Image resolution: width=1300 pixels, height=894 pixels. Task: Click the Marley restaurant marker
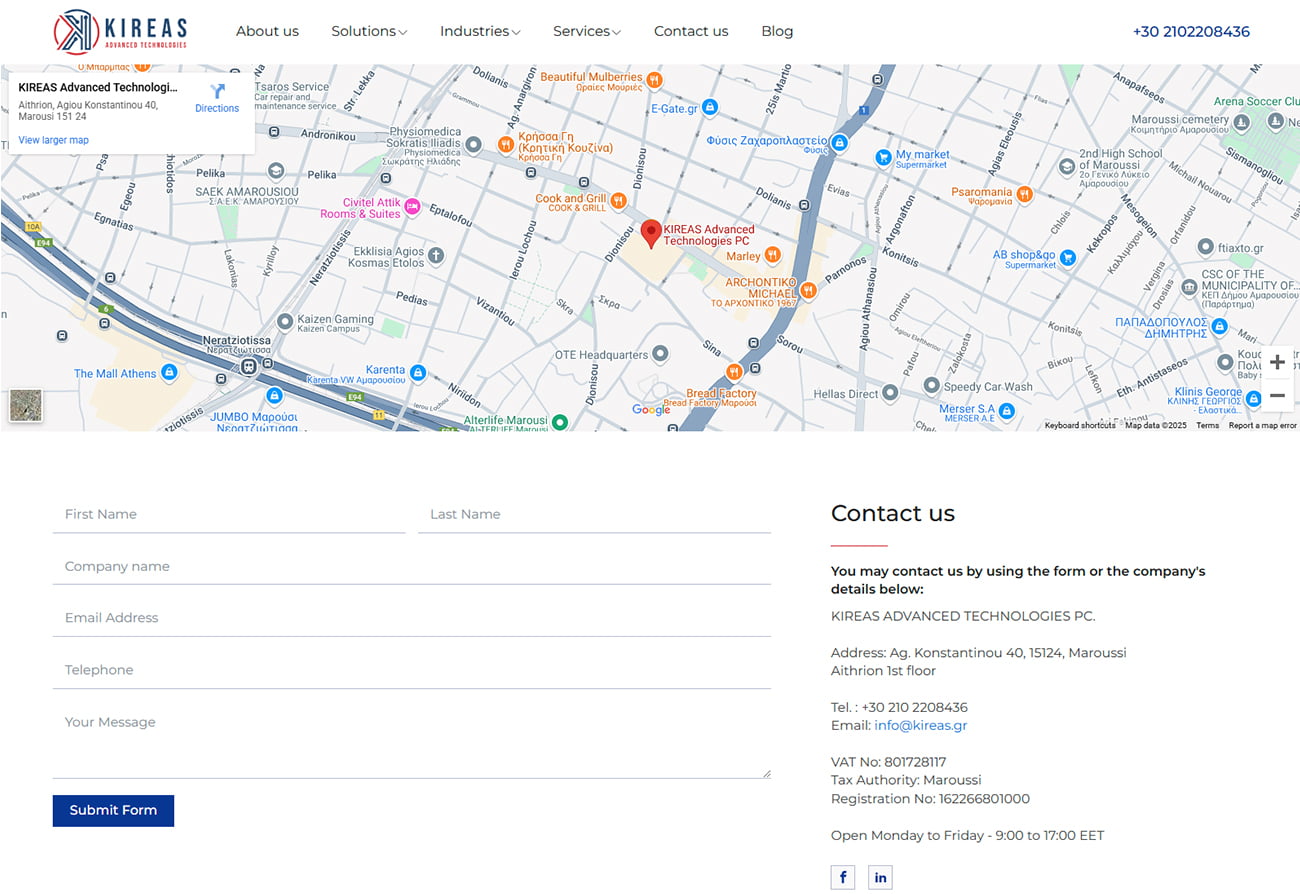pyautogui.click(x=774, y=256)
